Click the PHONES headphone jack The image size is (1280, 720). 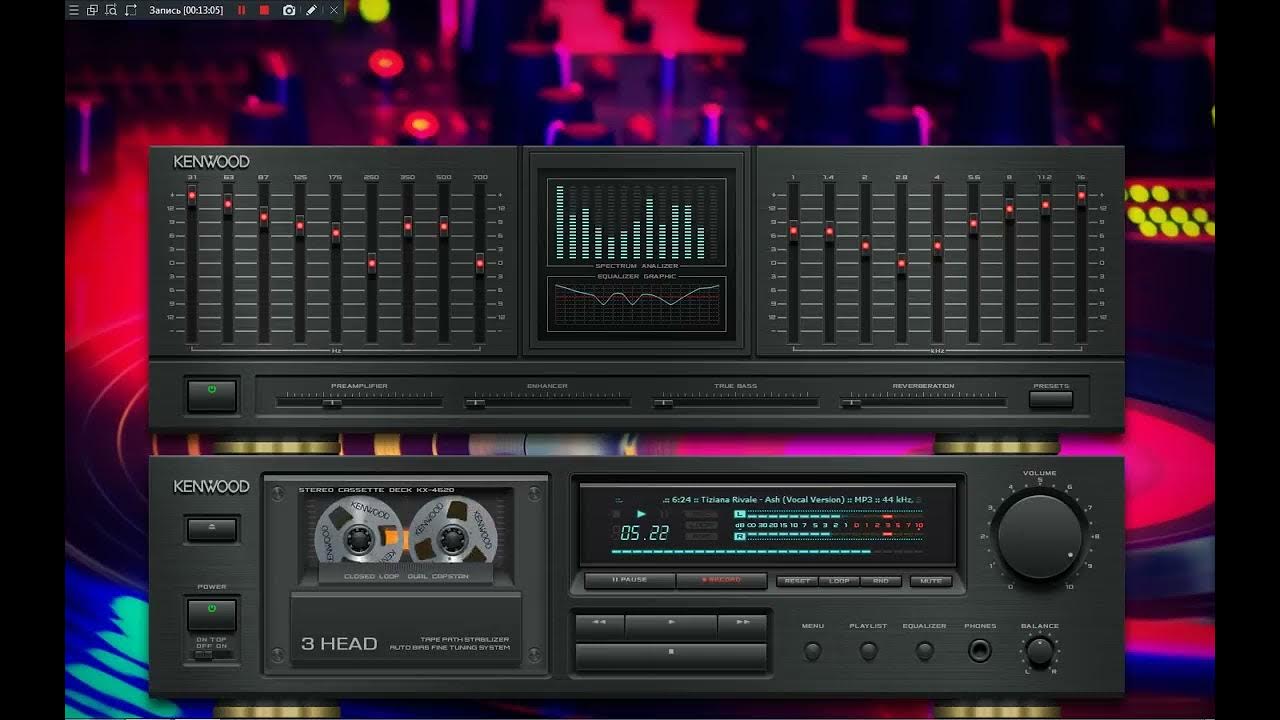980,652
